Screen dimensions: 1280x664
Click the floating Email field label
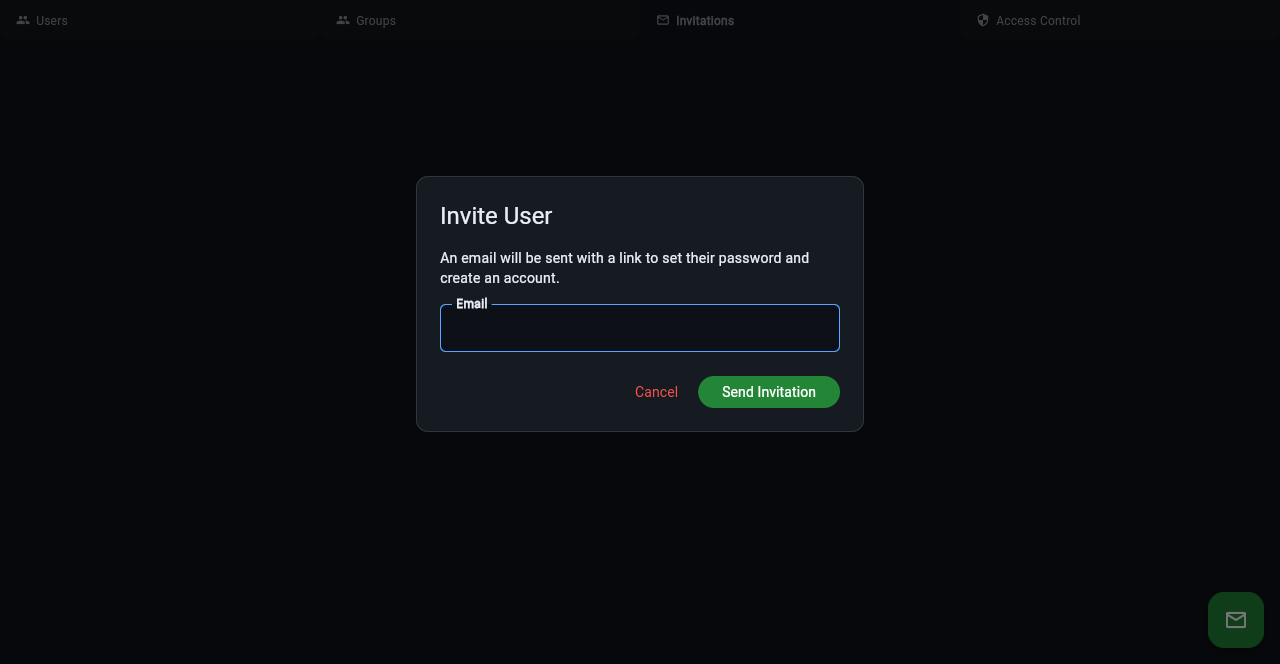[472, 304]
